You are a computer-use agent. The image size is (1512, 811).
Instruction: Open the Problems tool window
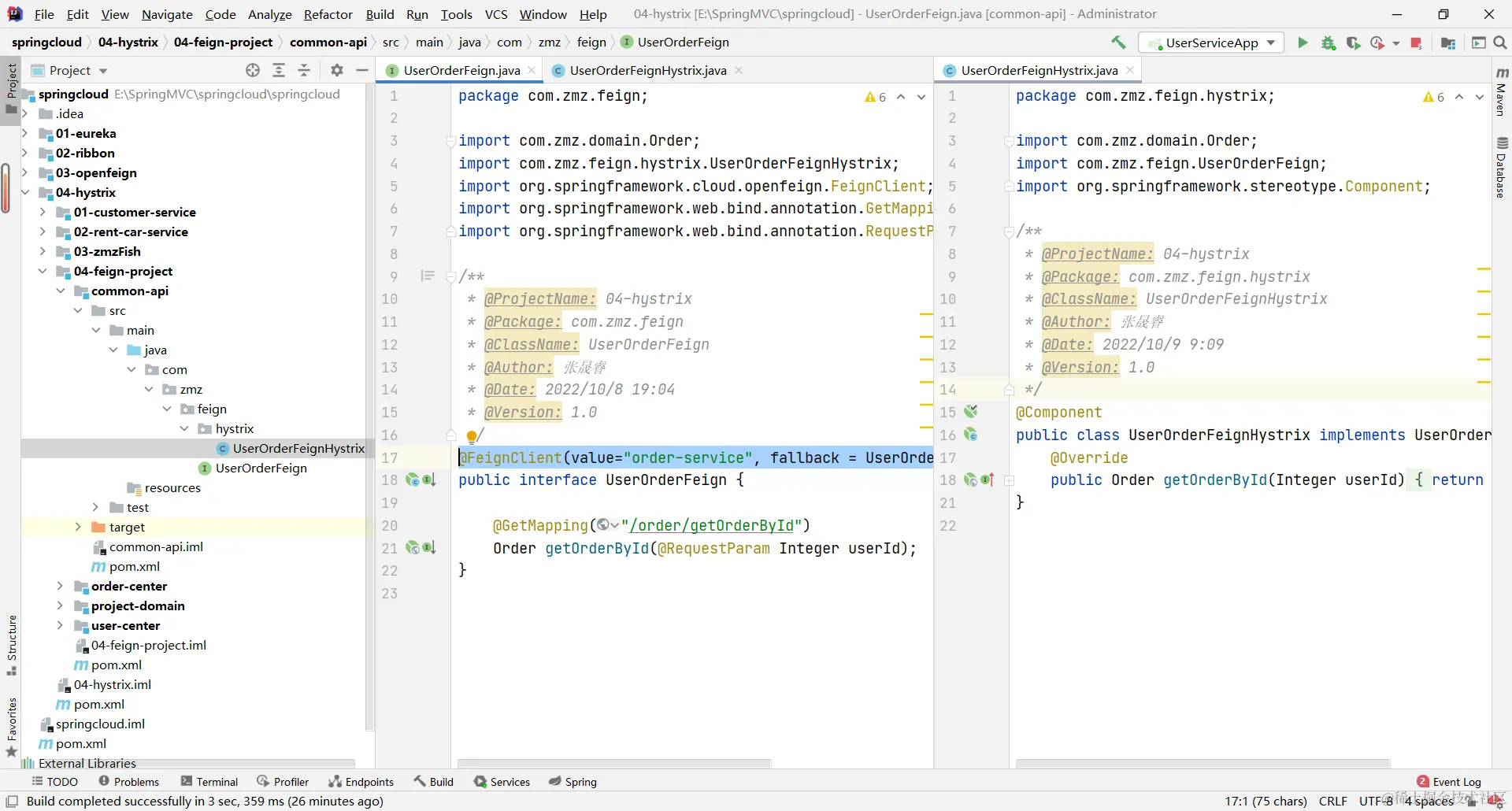tap(128, 782)
